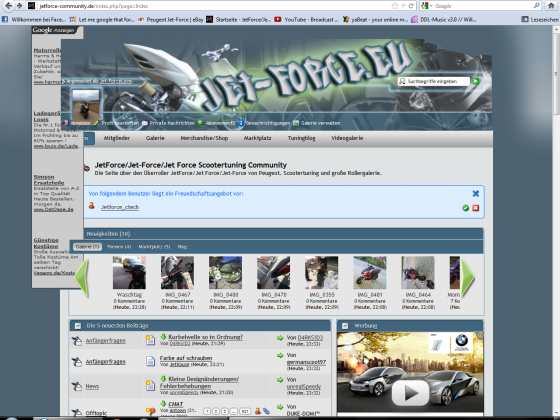Open Benachrichtigungen link
The width and height of the screenshot is (560, 420).
(x=268, y=123)
